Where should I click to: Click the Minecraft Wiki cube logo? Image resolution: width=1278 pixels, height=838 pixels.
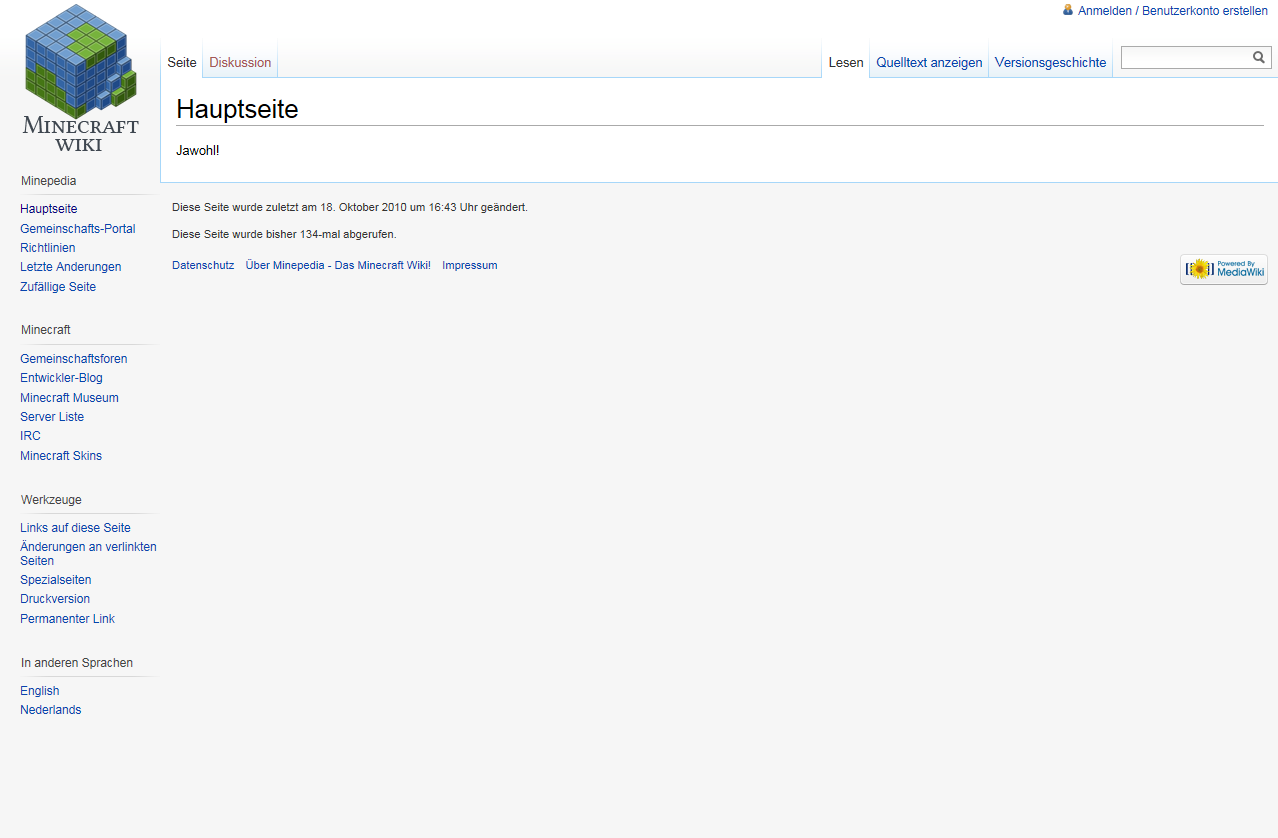tap(80, 78)
